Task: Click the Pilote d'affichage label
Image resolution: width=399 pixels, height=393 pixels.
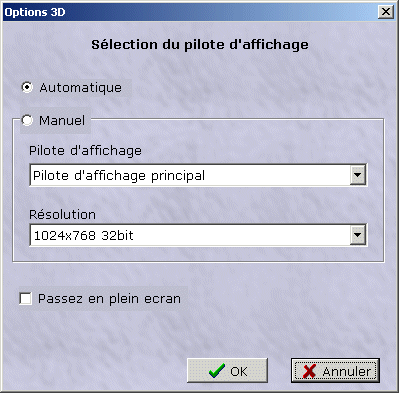Action: point(85,151)
